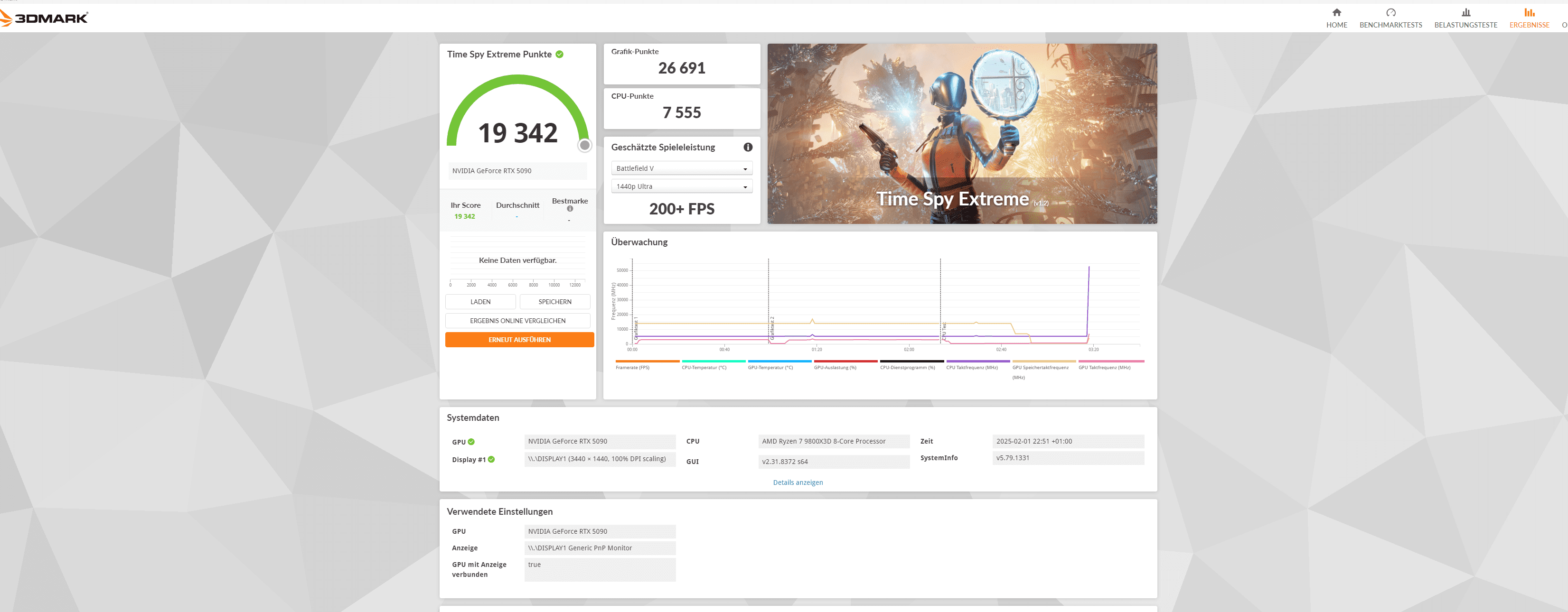Click the grey score gauge knob
The height and width of the screenshot is (612, 1568).
pos(584,145)
